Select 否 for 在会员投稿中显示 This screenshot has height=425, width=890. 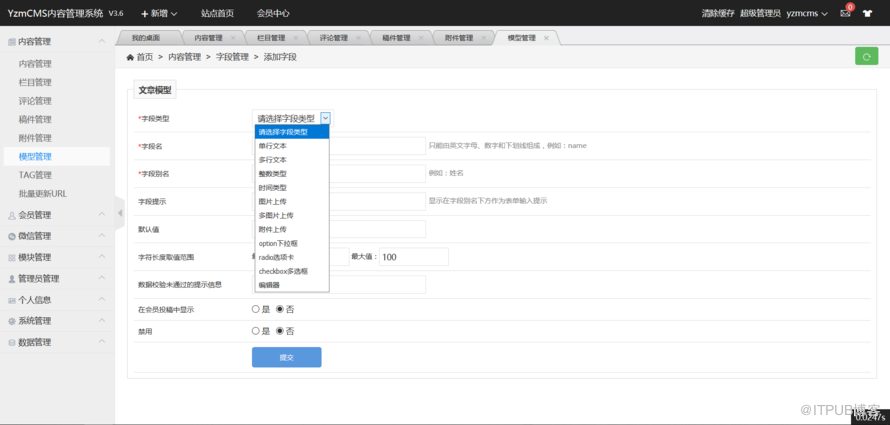[279, 309]
